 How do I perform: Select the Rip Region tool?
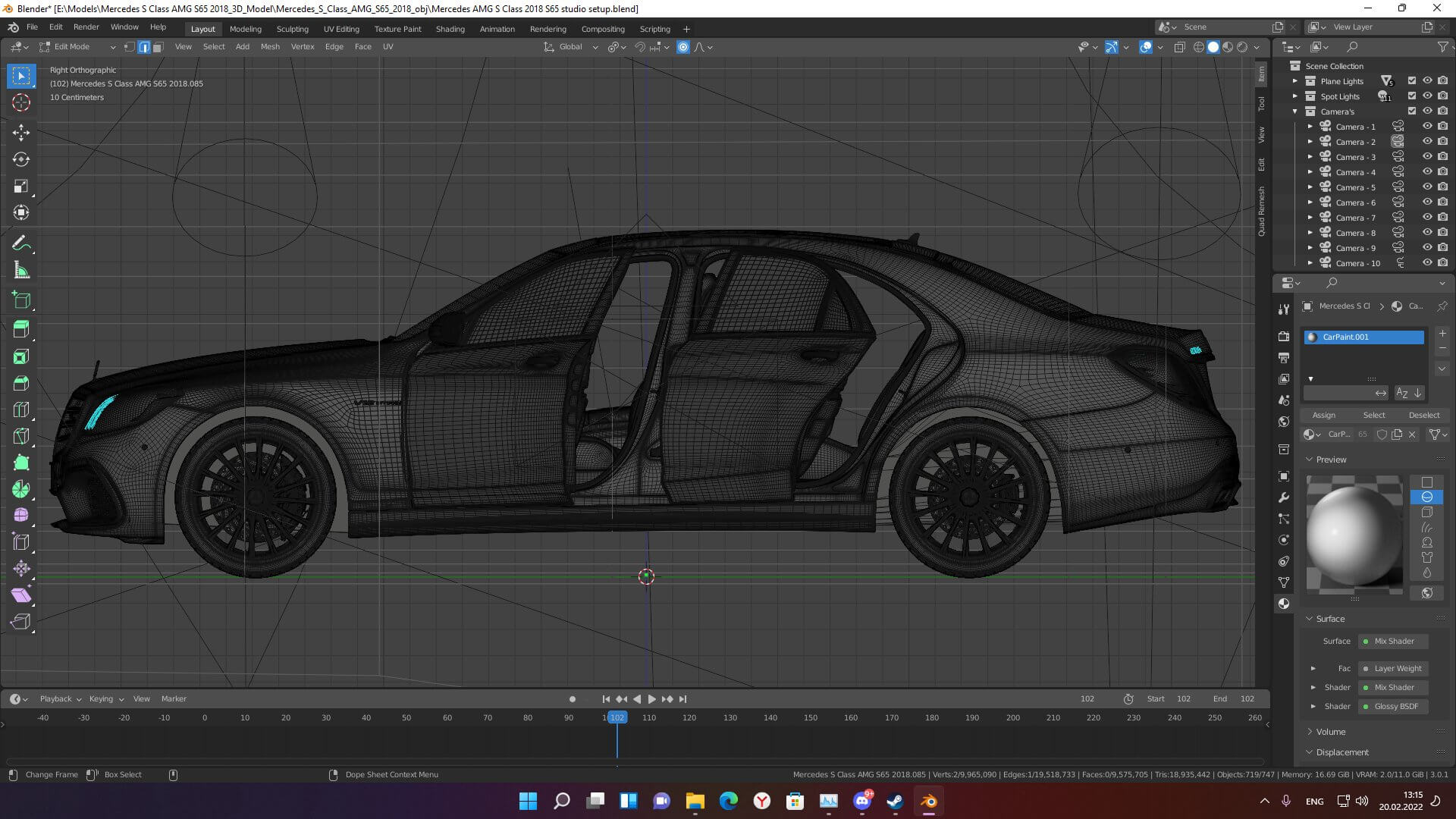click(21, 622)
